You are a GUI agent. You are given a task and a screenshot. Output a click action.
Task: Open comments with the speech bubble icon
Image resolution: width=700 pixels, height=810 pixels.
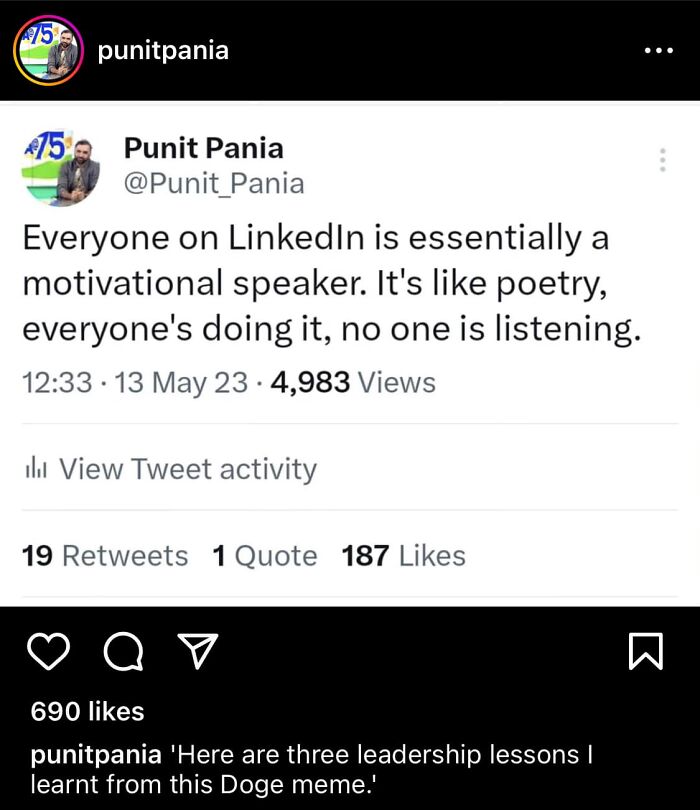click(123, 651)
